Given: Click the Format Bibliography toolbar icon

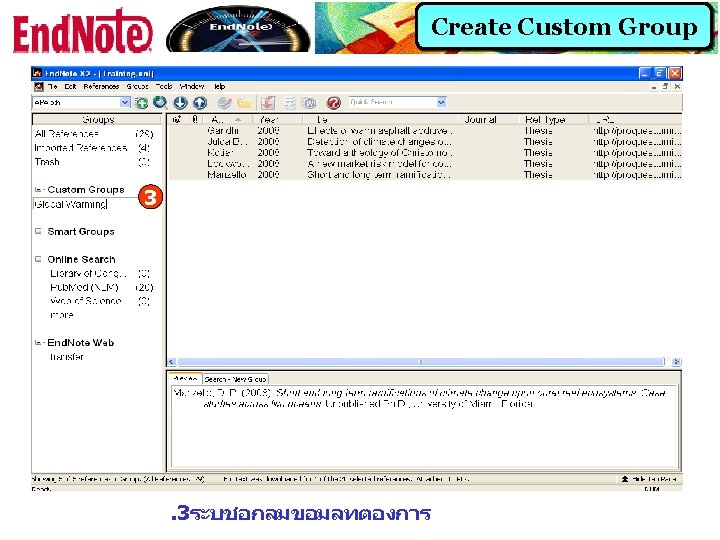Looking at the screenshot, I should pos(290,103).
